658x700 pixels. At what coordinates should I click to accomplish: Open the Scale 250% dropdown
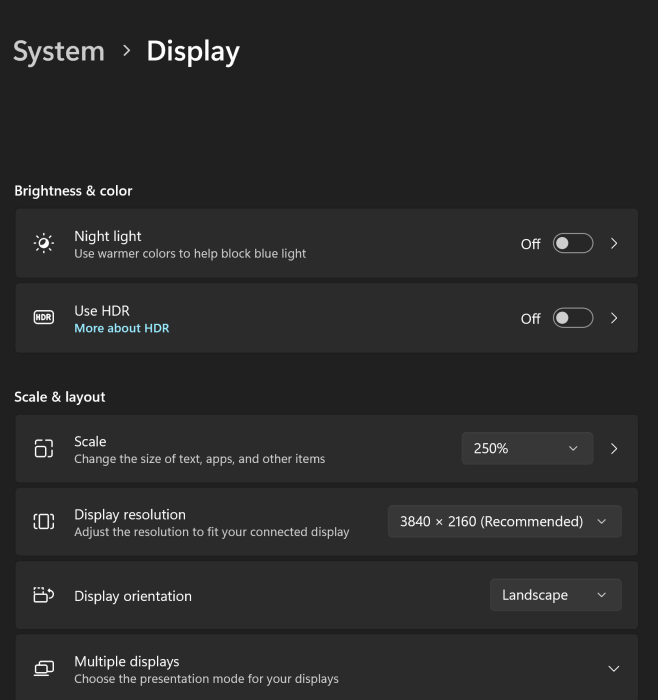tap(526, 448)
